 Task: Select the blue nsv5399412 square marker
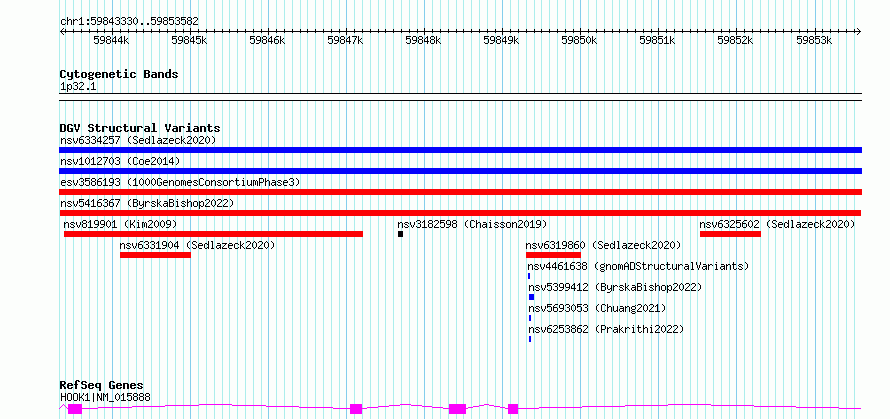(x=531, y=297)
